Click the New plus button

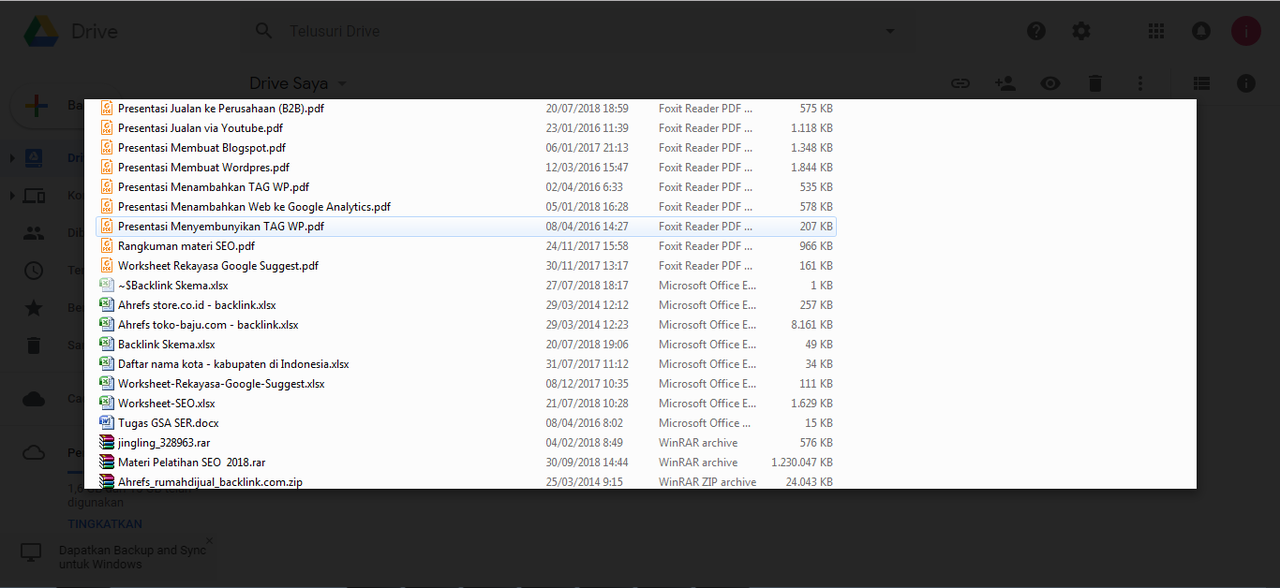click(37, 105)
